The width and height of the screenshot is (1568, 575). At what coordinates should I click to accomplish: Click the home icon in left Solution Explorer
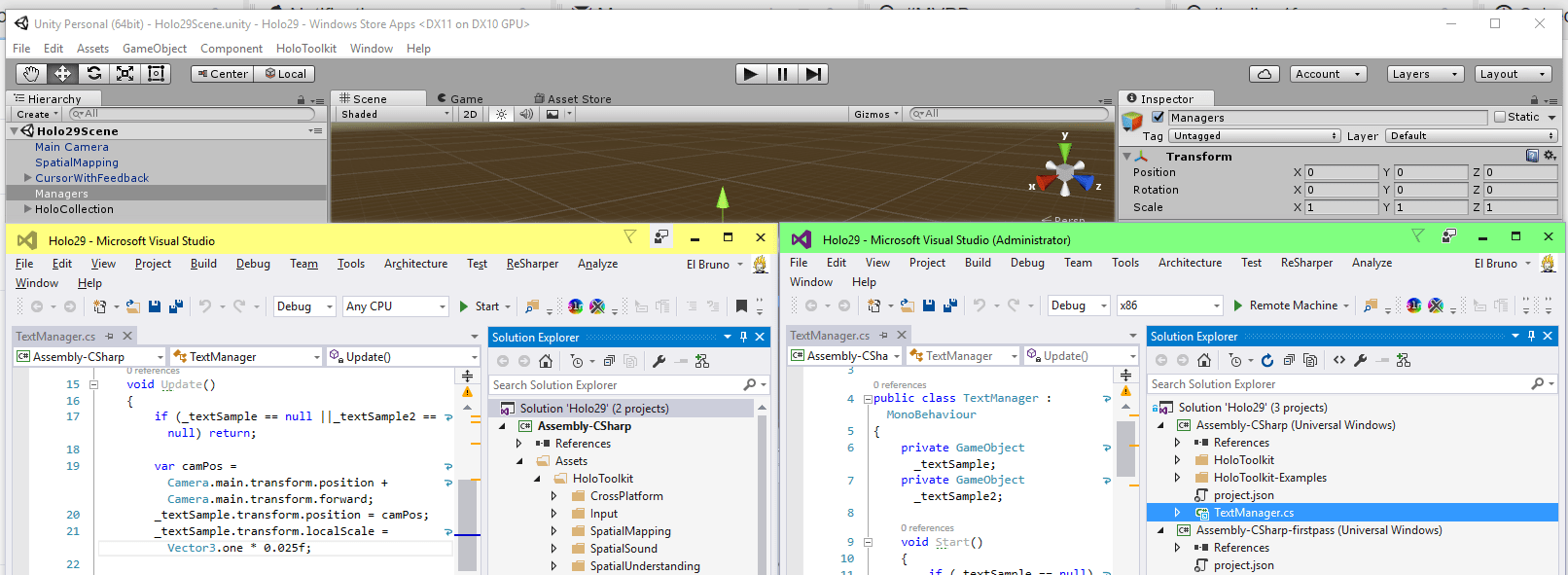546,361
